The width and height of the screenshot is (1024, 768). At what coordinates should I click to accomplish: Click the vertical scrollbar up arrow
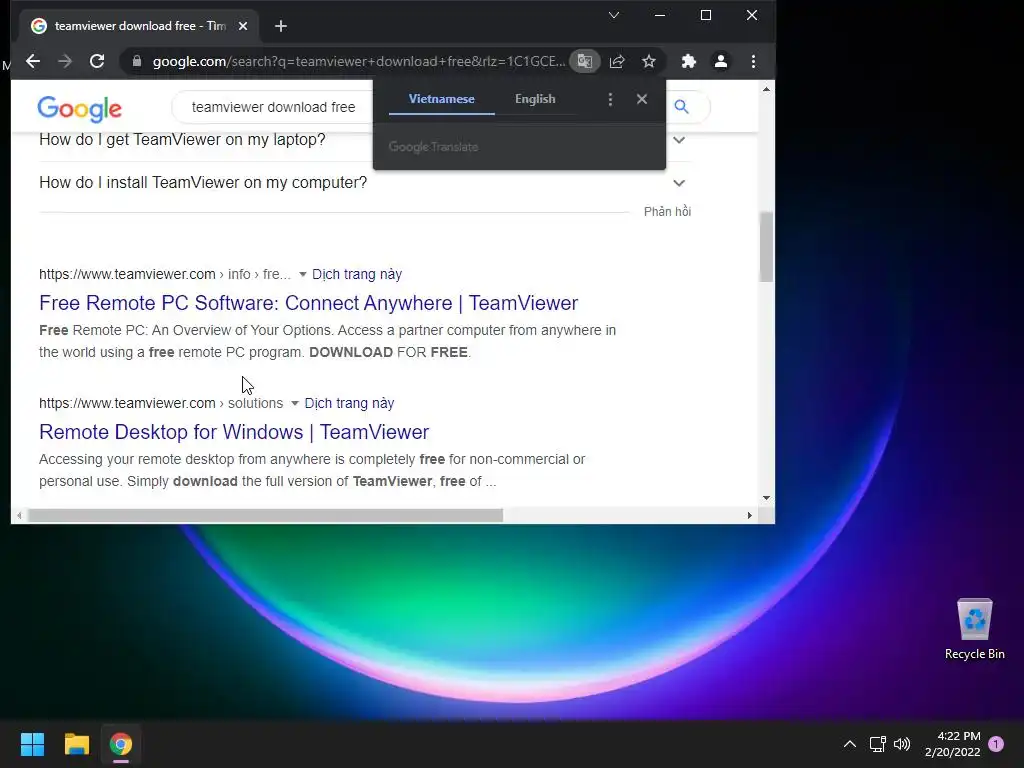(767, 89)
